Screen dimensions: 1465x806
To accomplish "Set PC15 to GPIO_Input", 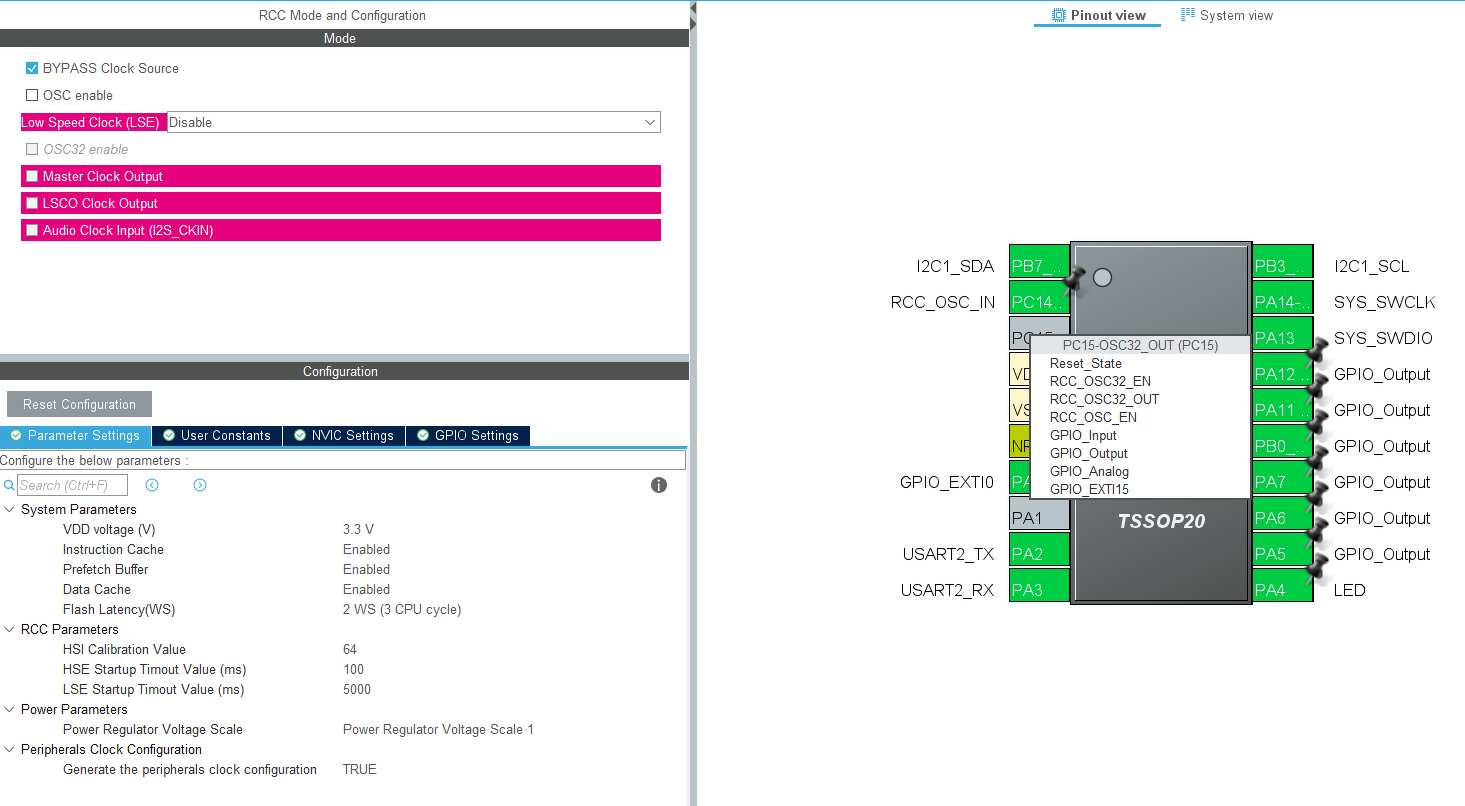I will 1083,435.
